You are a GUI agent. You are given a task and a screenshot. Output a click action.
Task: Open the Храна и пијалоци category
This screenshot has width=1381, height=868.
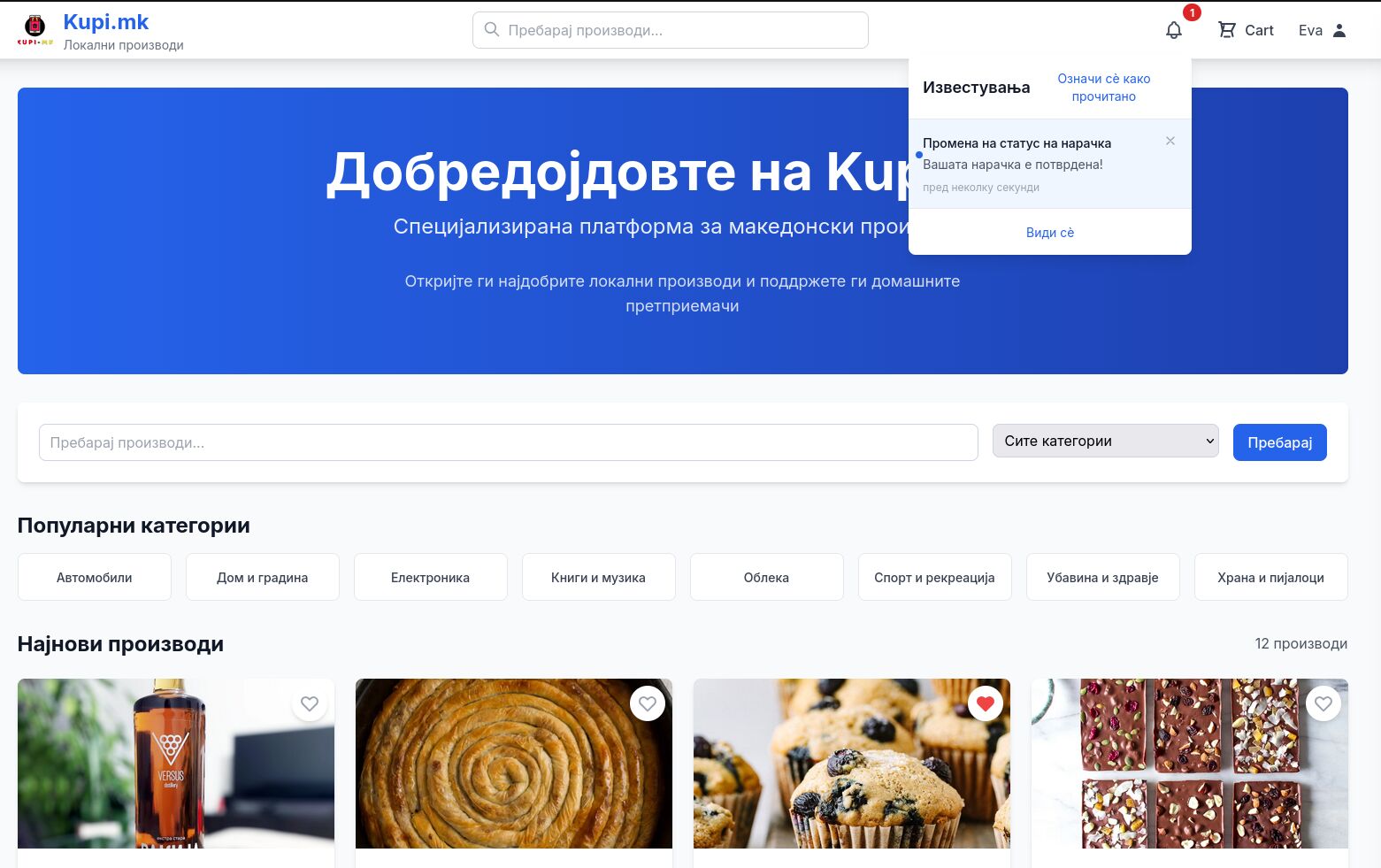[x=1270, y=578]
